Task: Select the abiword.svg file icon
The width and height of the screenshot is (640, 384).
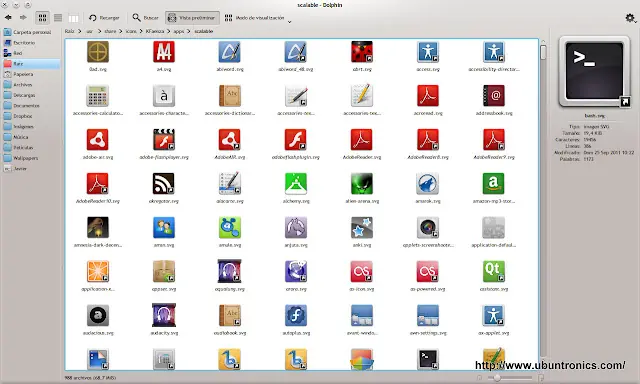Action: click(230, 52)
